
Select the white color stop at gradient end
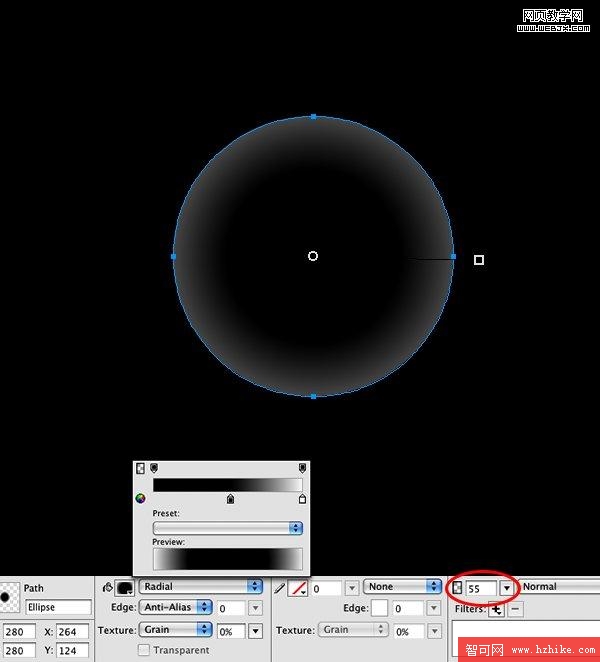302,498
